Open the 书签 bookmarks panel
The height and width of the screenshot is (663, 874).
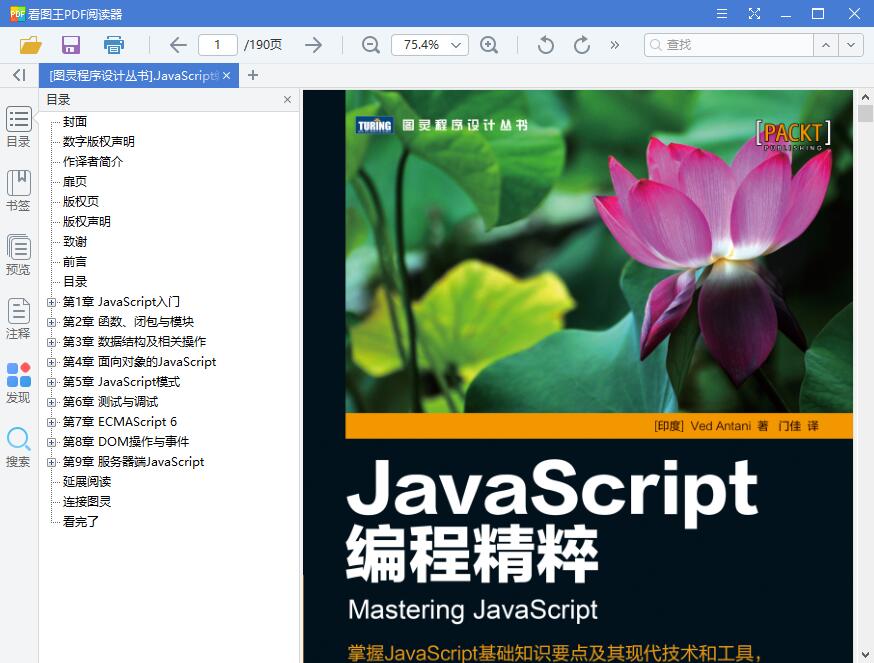coord(18,191)
